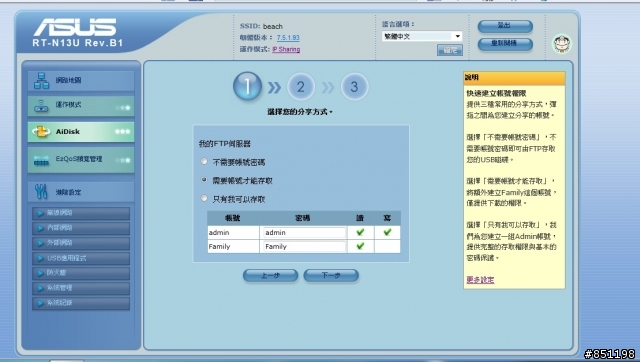Click the 我的FTP伺服器 heading
Image resolution: width=640 pixels, height=362 pixels.
(x=224, y=144)
